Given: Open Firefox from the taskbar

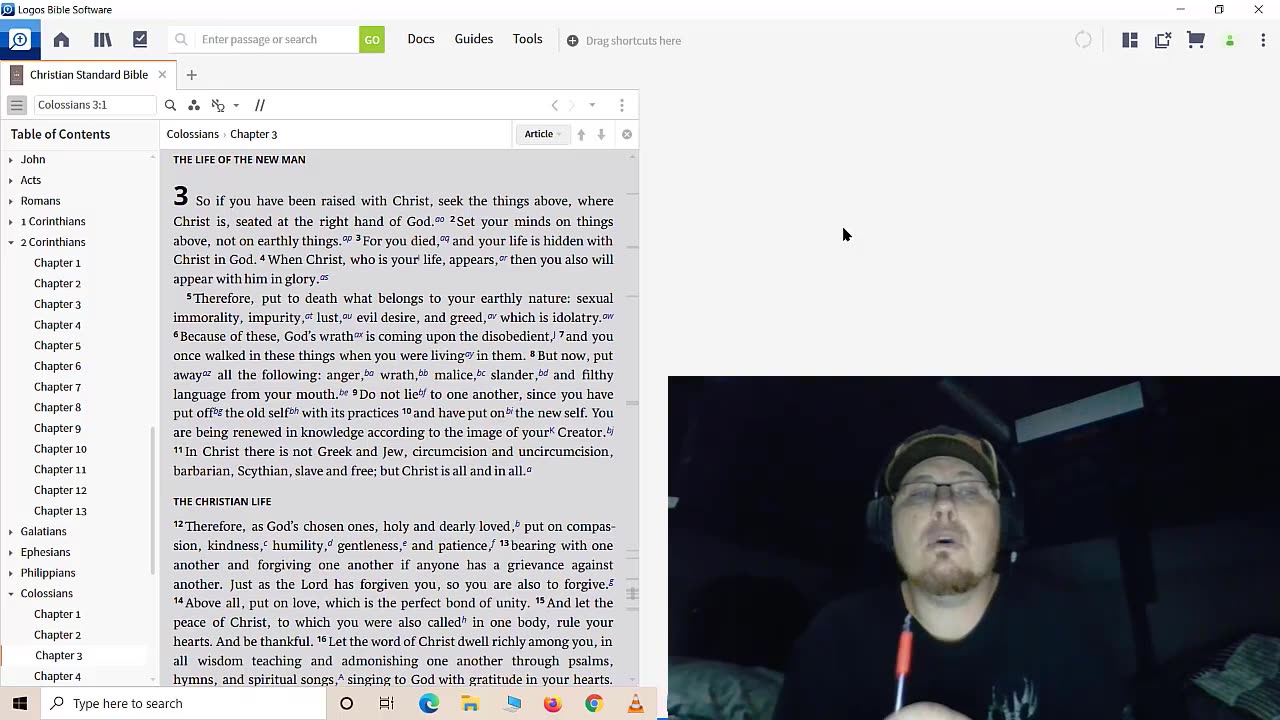Looking at the screenshot, I should click(x=552, y=703).
